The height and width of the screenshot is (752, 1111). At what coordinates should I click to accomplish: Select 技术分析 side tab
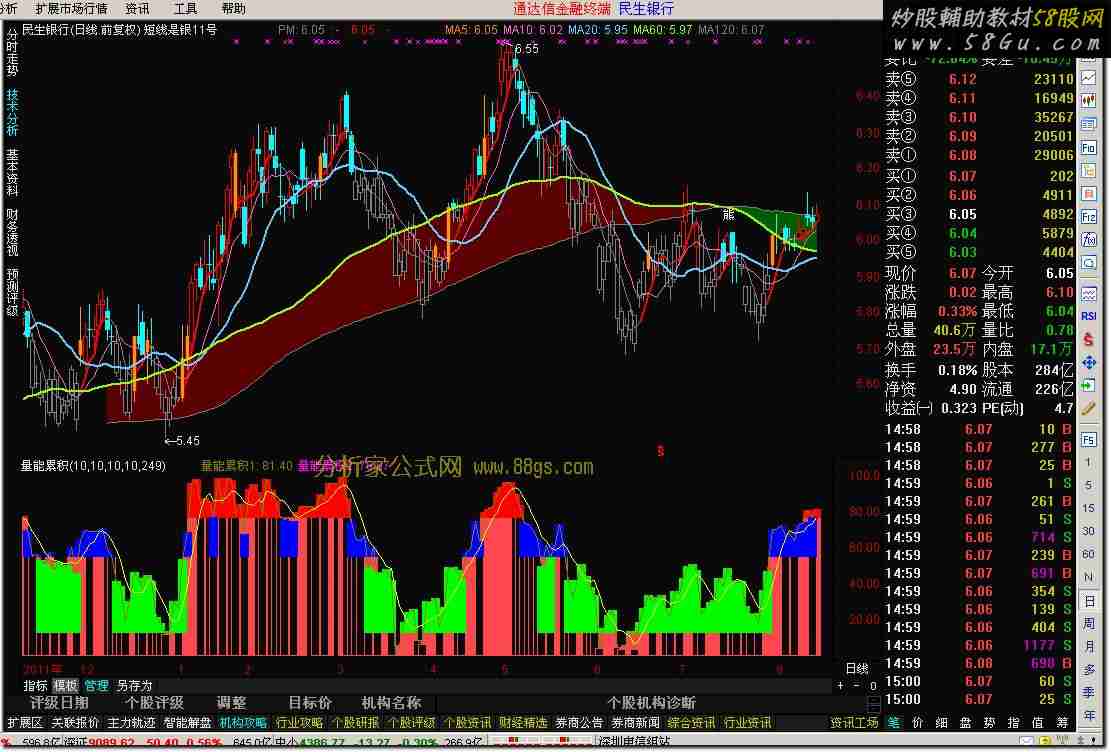pyautogui.click(x=13, y=112)
